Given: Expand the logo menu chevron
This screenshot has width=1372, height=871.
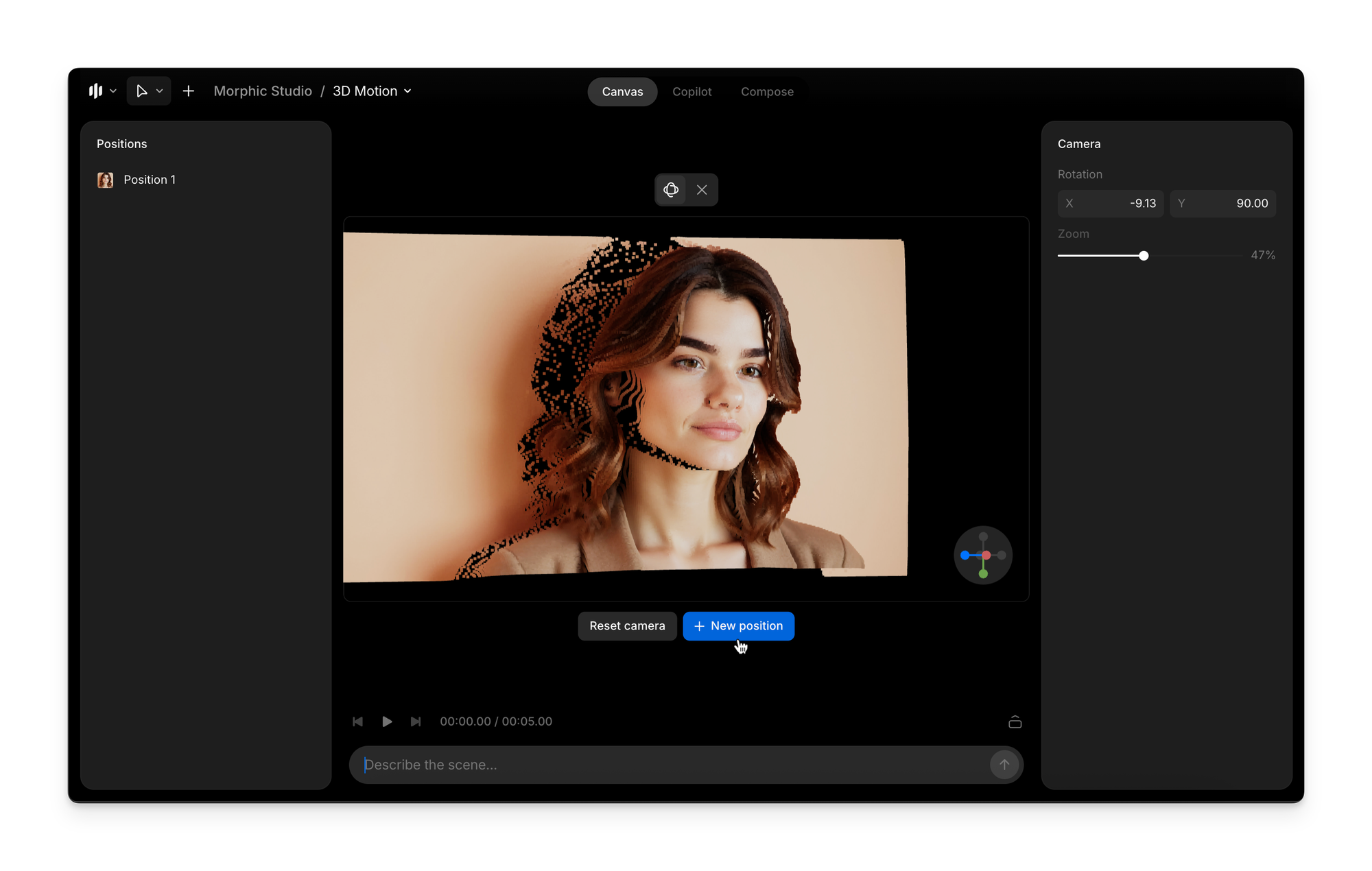Looking at the screenshot, I should [x=113, y=91].
